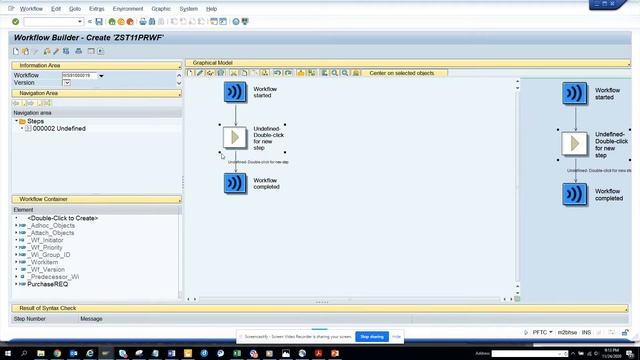Open the Extras menu

click(x=97, y=9)
